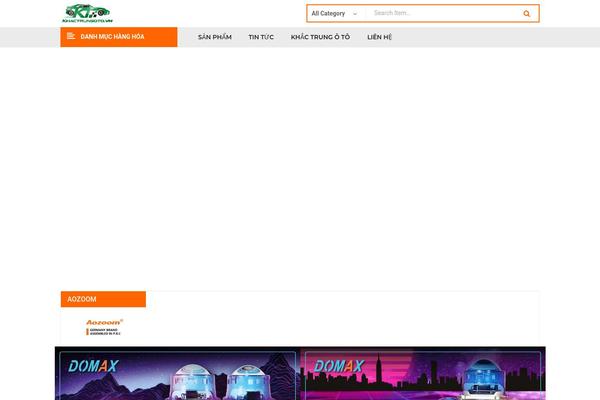Navigate to the LIÊN HỆ page
Screen dimensions: 600x400
point(379,37)
